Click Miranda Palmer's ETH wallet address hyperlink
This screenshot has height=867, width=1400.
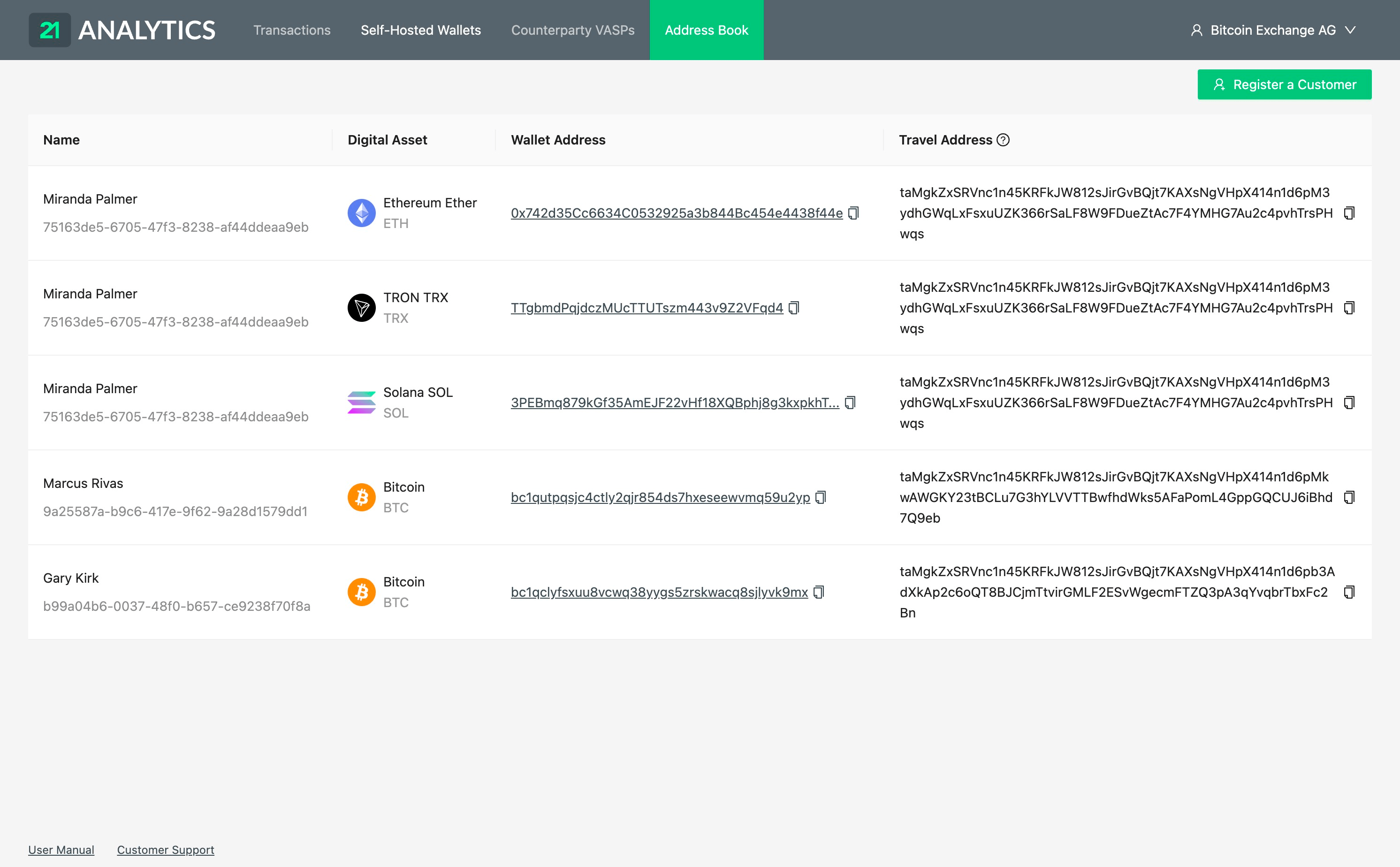tap(677, 213)
